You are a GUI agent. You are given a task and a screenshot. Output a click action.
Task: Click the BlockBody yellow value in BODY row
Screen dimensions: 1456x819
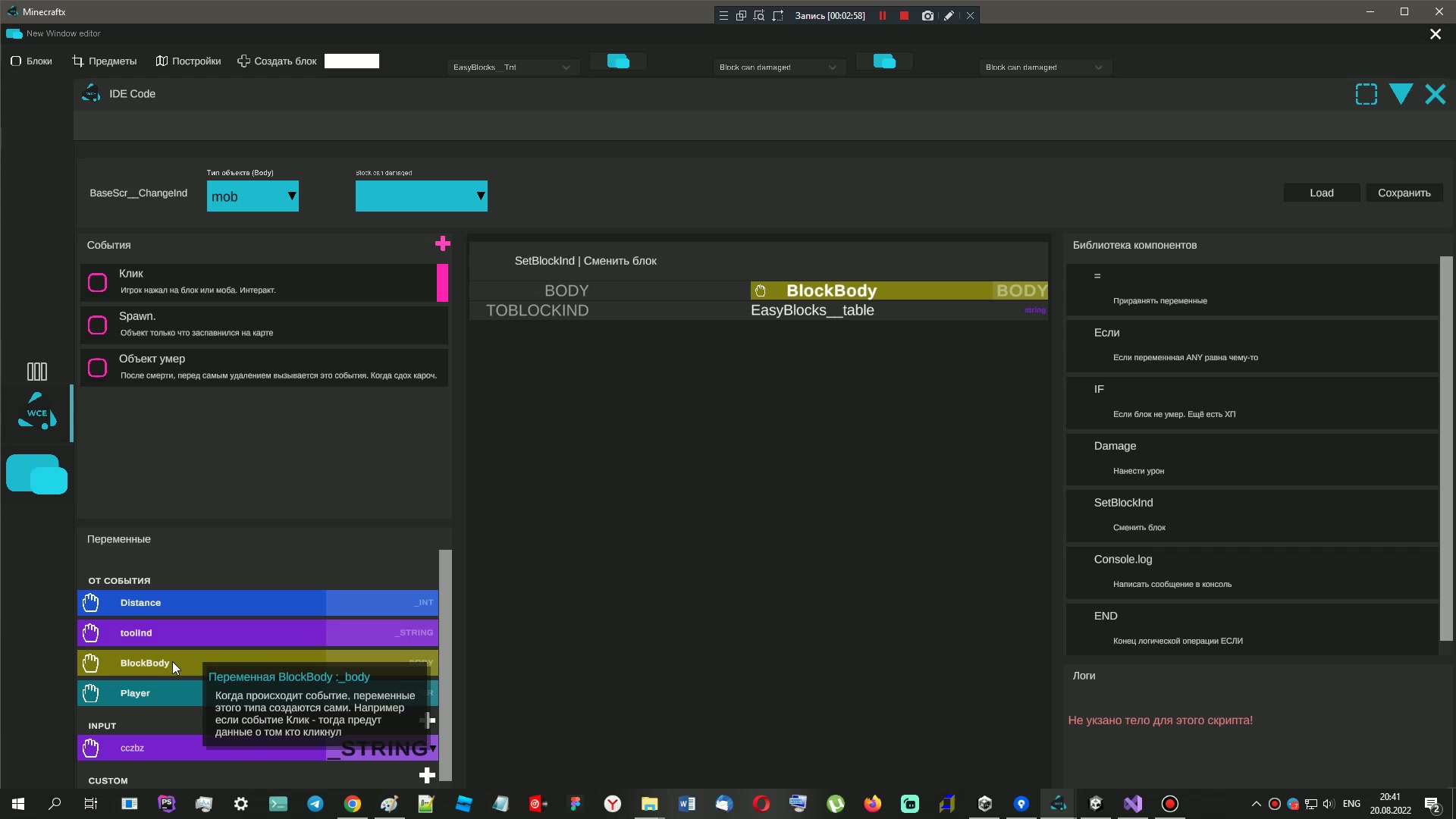(899, 290)
